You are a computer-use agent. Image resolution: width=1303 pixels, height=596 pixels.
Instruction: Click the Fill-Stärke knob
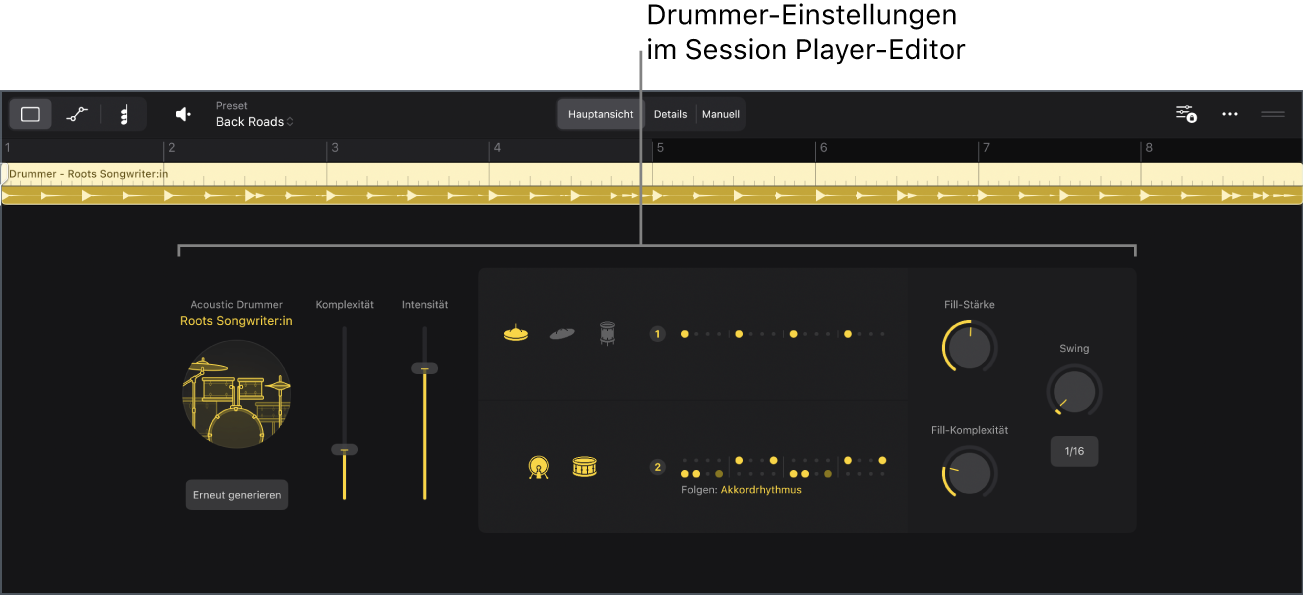969,347
